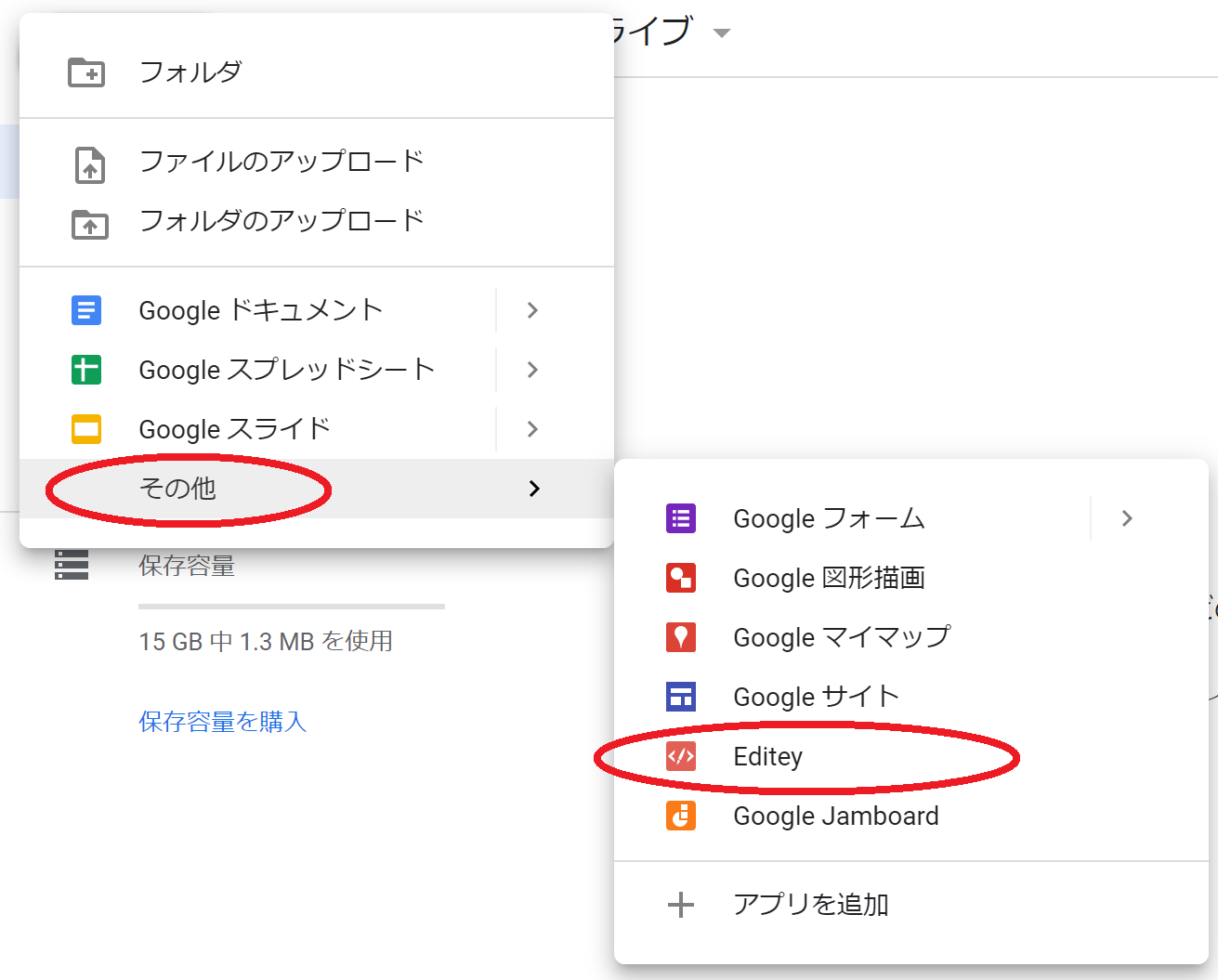Open the My Drive dropdown arrow at top
Screen dimensions: 1218x980
(721, 33)
